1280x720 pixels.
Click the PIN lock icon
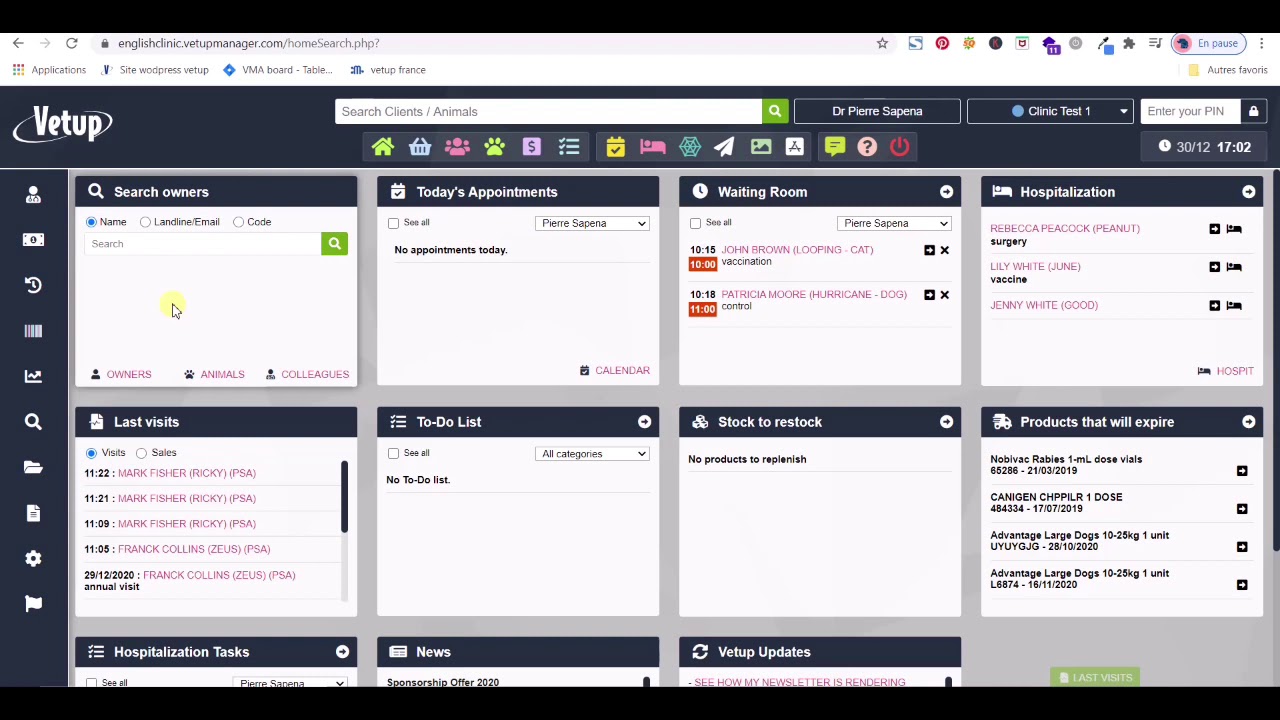point(1253,111)
